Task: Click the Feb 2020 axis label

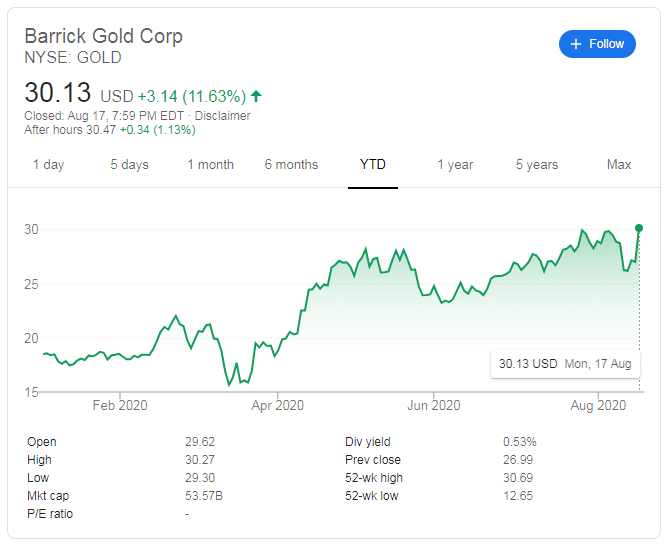Action: click(x=120, y=405)
